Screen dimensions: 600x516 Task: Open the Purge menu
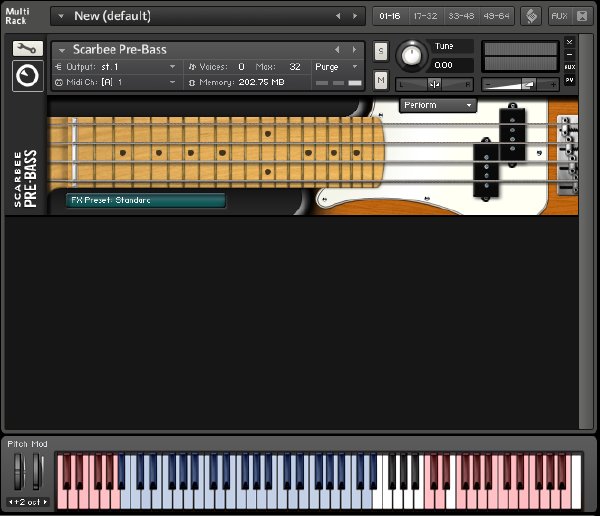point(336,67)
